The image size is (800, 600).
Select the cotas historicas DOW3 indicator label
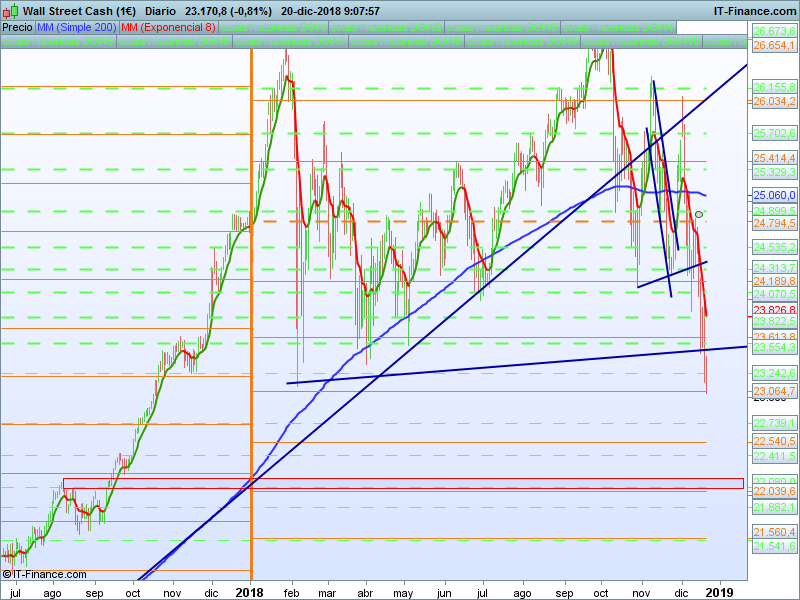click(x=502, y=27)
